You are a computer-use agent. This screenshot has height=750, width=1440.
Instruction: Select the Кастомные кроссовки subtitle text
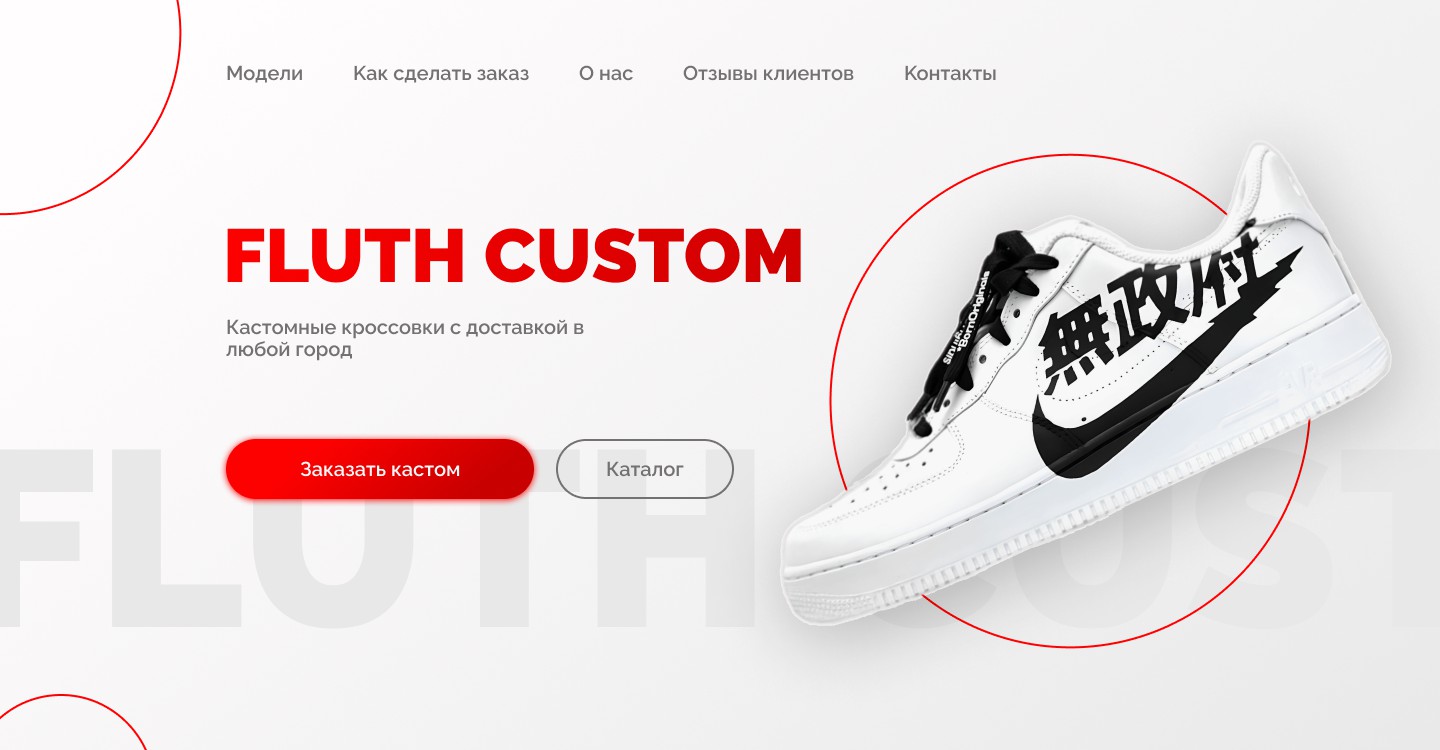tap(405, 339)
